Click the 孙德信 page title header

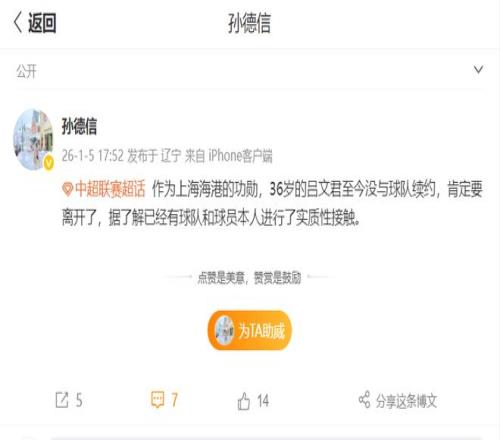[x=249, y=23]
